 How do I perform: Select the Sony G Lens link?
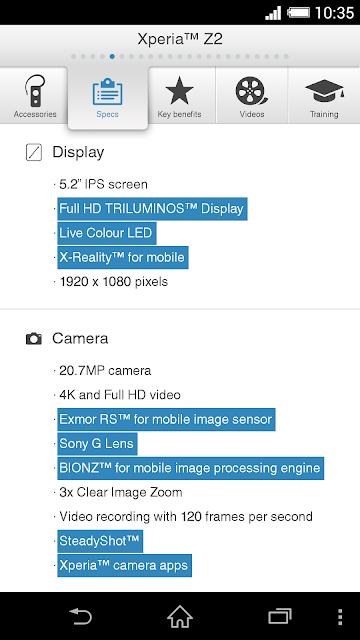[97, 444]
